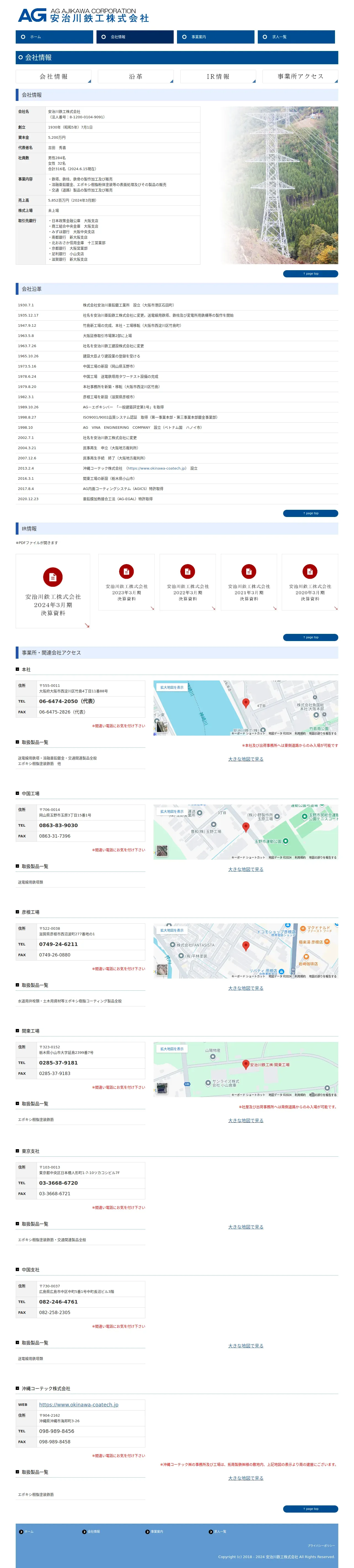Jump to the IR情報 section tab
This screenshot has width=354, height=1568.
[x=218, y=77]
